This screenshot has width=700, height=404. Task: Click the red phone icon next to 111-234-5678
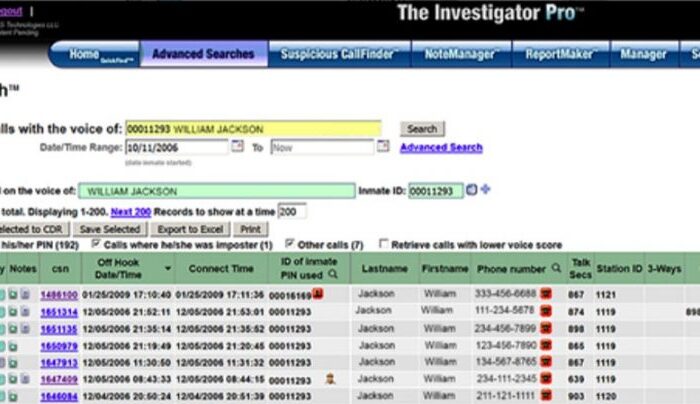point(546,311)
